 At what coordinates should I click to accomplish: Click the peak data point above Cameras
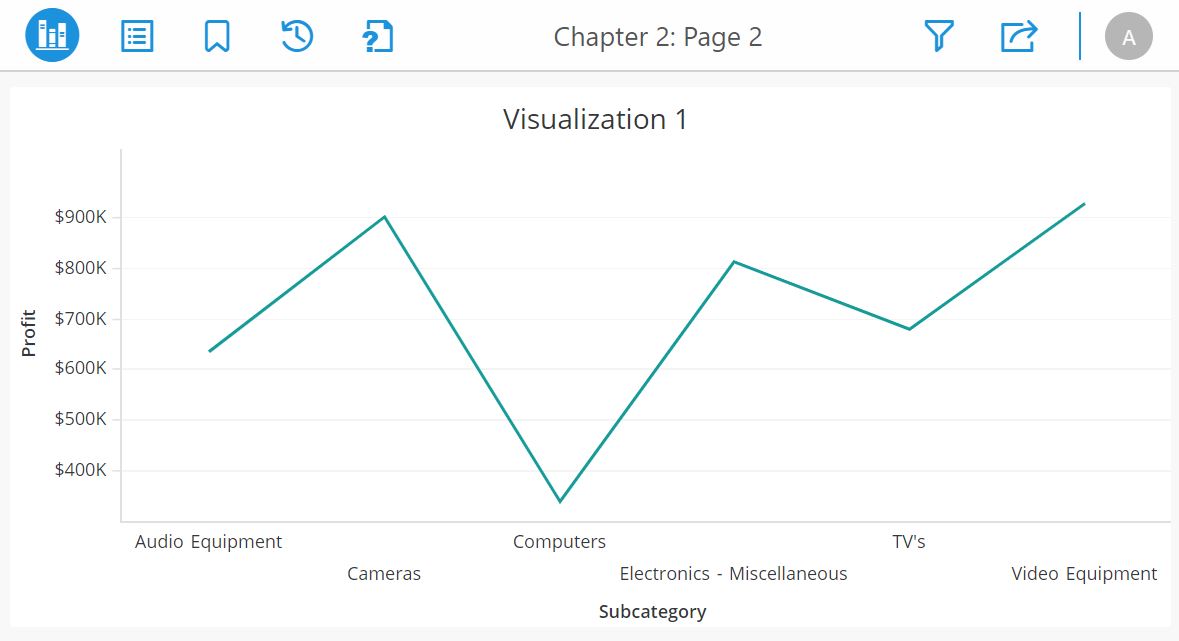point(384,216)
